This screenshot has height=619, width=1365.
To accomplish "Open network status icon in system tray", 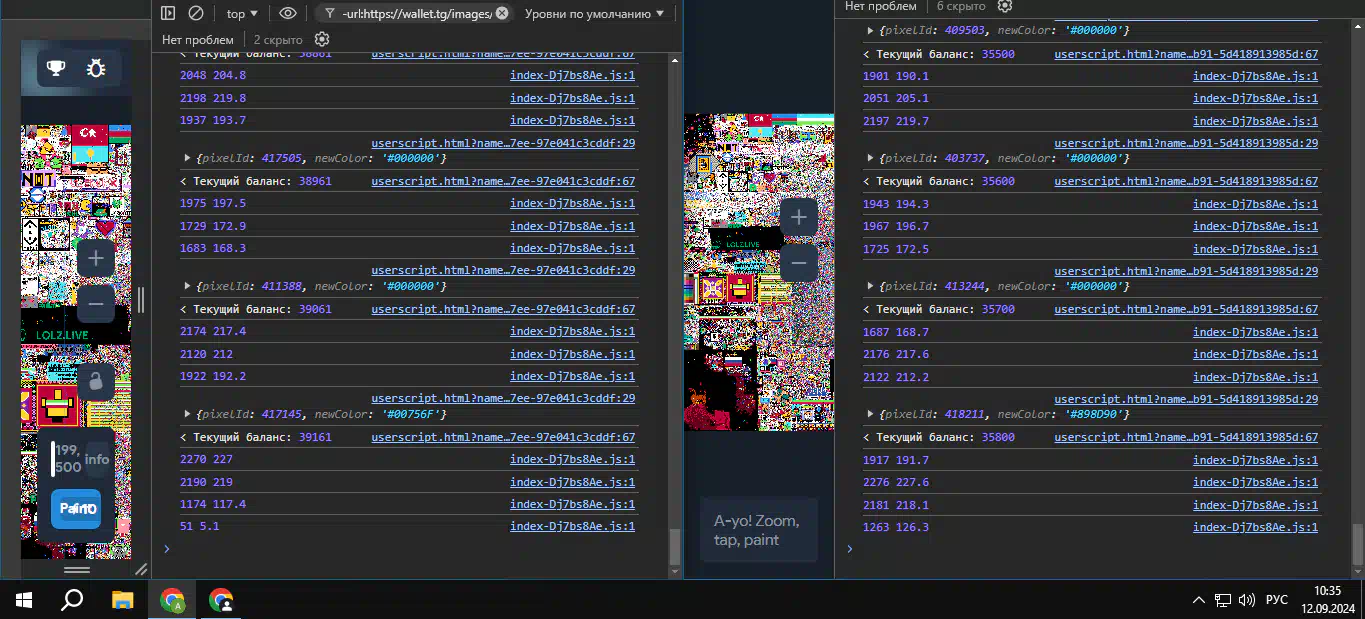I will coord(1222,600).
